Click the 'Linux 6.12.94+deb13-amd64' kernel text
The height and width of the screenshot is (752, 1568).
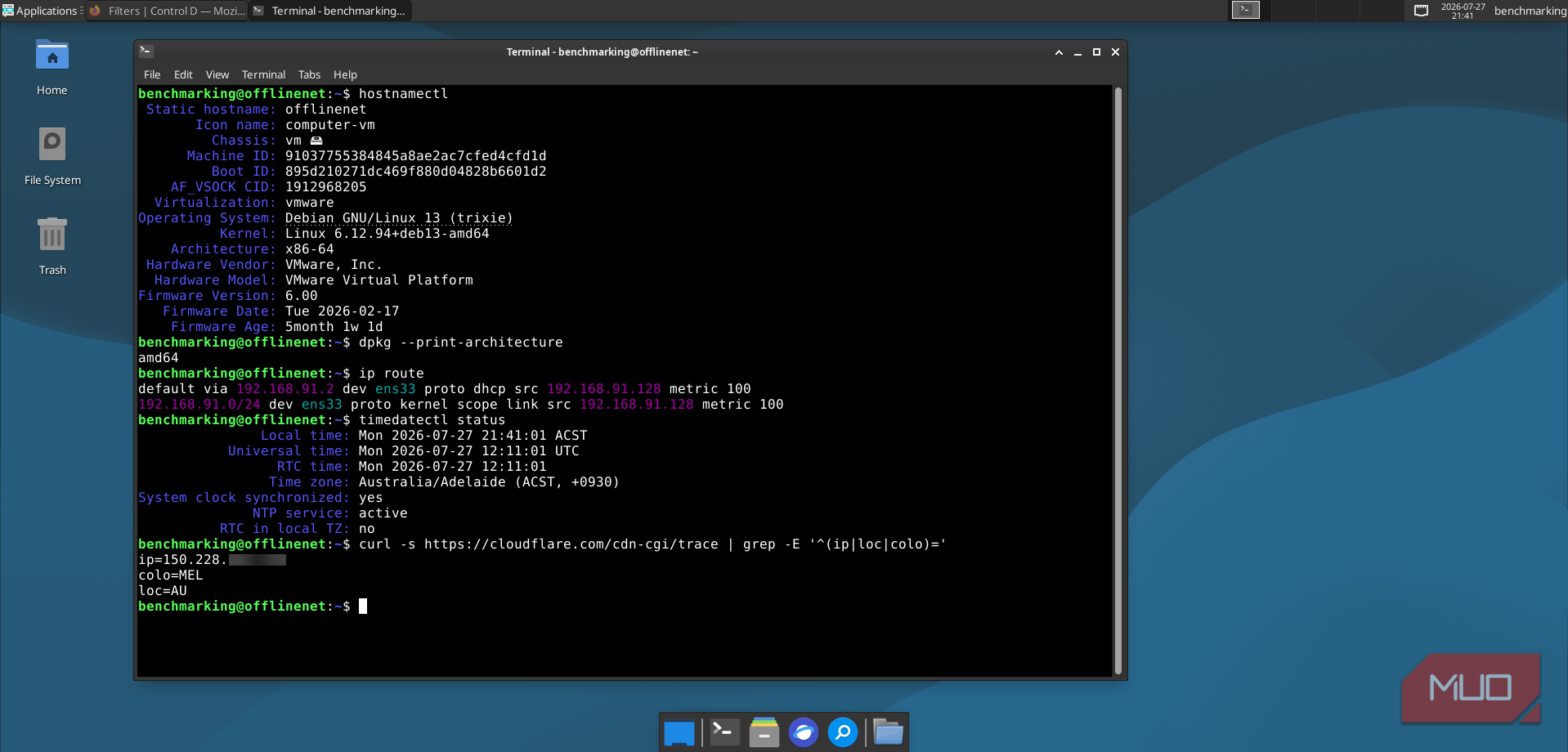click(x=387, y=234)
